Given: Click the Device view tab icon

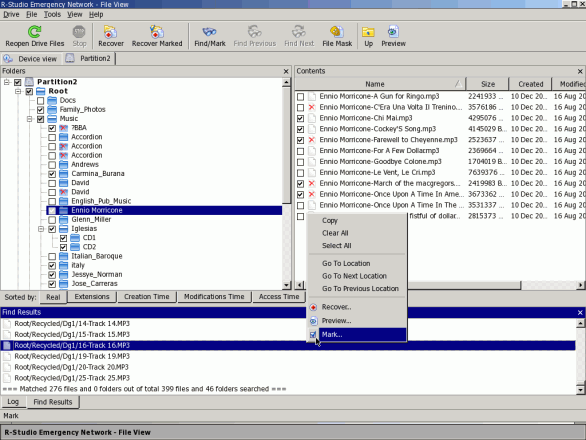Looking at the screenshot, I should (8, 59).
